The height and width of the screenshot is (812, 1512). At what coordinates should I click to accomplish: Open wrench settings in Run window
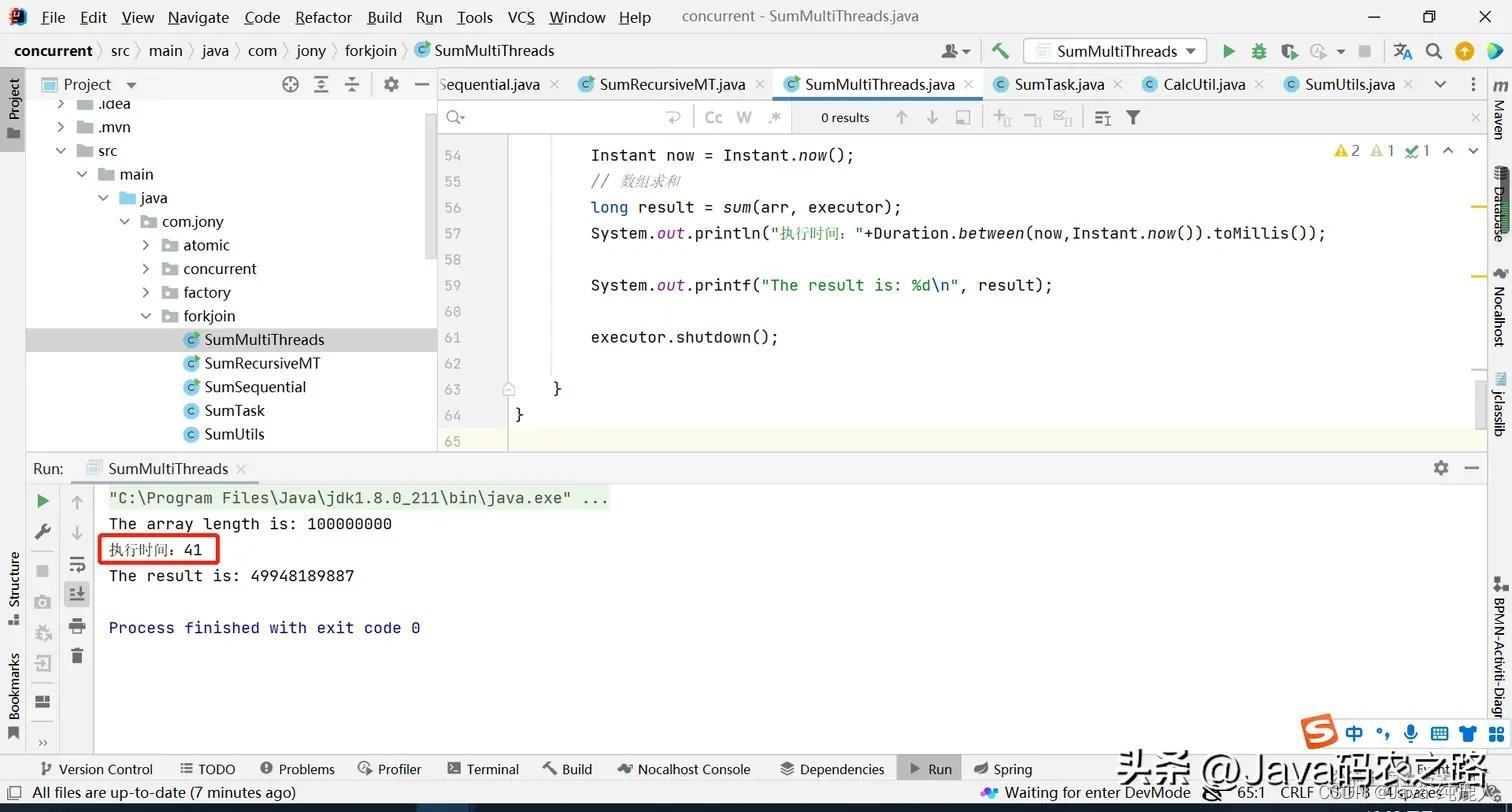click(43, 532)
